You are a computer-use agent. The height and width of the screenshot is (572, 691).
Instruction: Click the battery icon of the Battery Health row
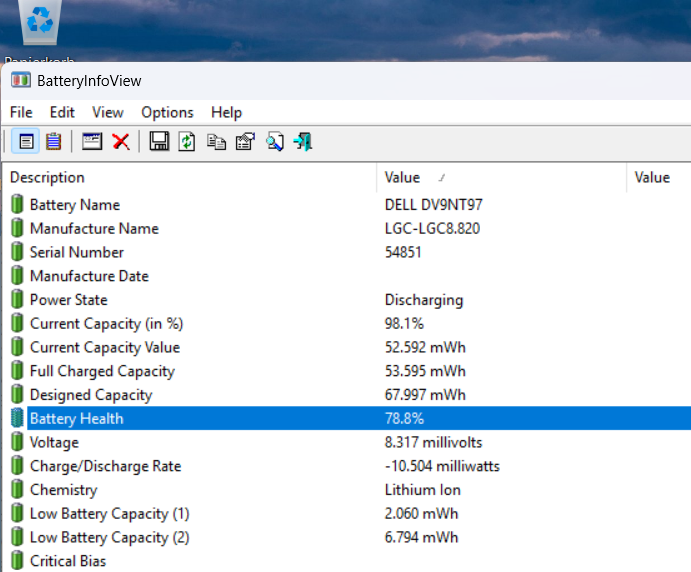tap(17, 418)
